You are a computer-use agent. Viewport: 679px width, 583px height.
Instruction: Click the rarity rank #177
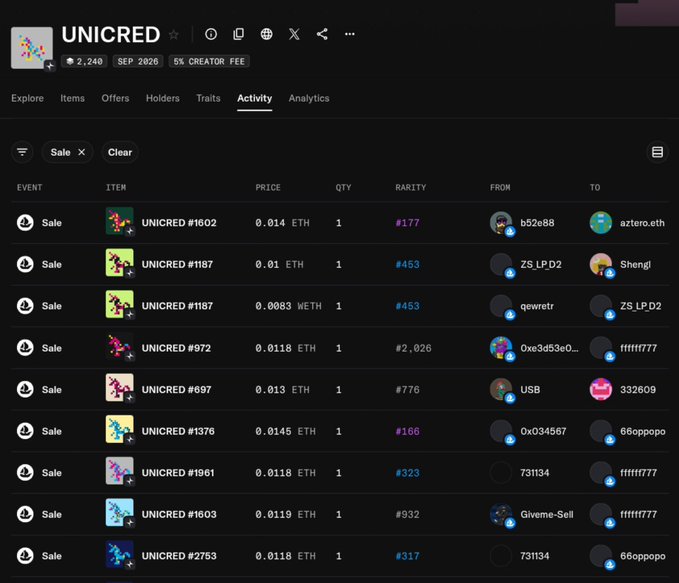click(407, 223)
